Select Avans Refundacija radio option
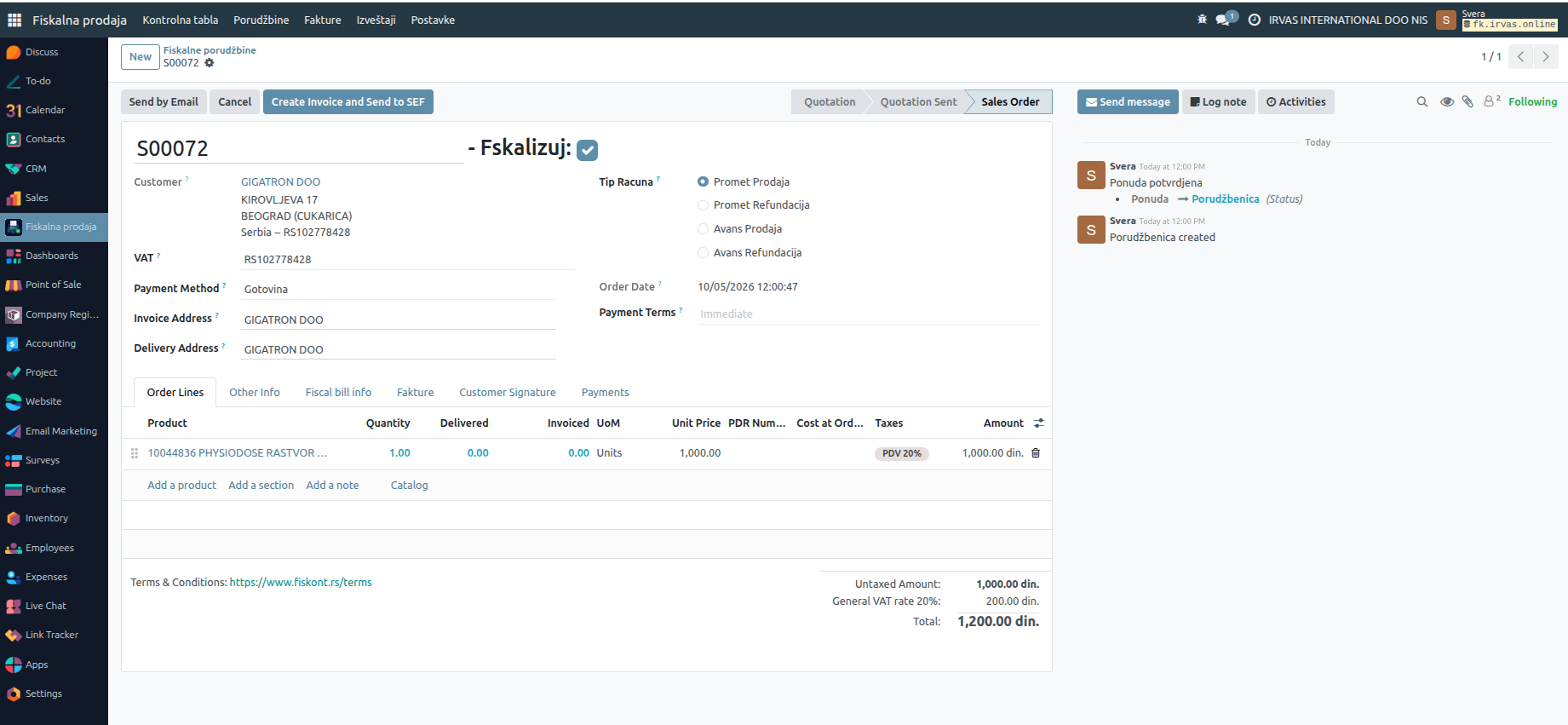The image size is (1568, 725). coord(703,253)
